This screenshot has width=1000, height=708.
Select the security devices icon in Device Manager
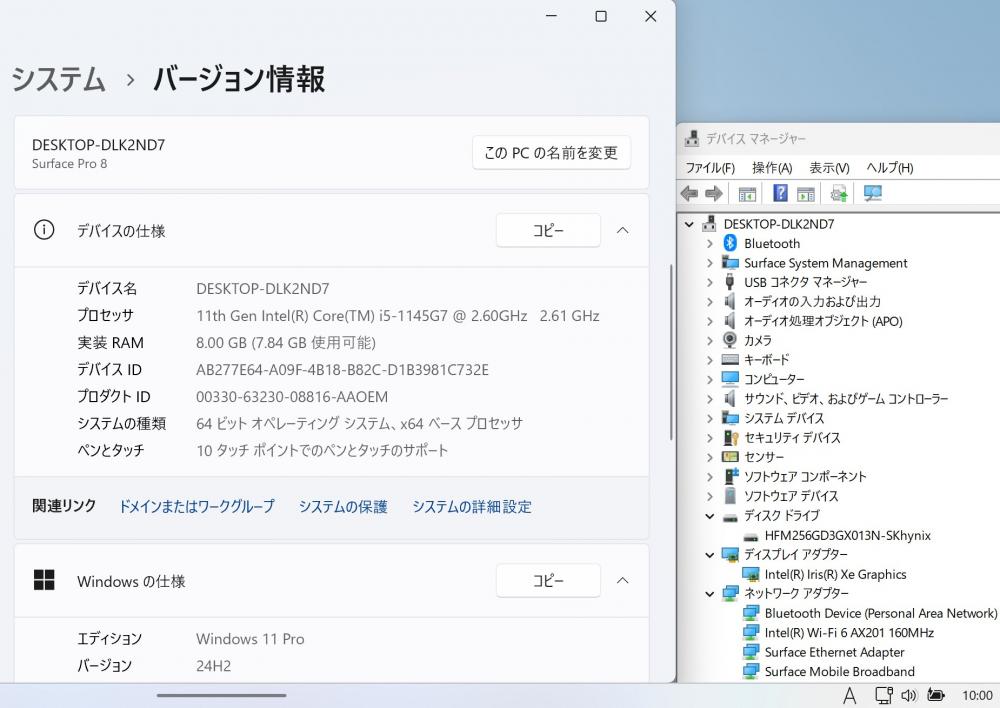[x=730, y=438]
